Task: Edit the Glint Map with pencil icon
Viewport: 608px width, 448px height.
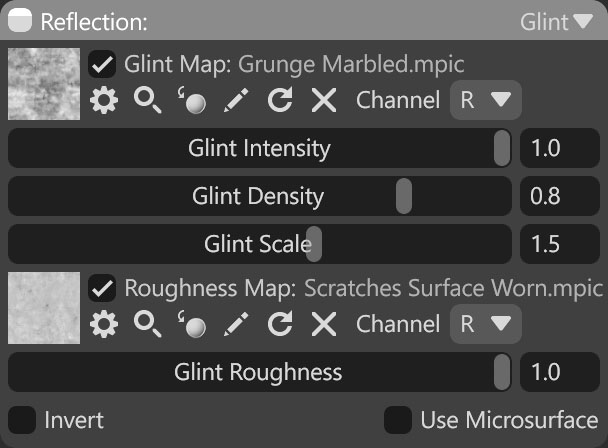Action: (x=236, y=100)
